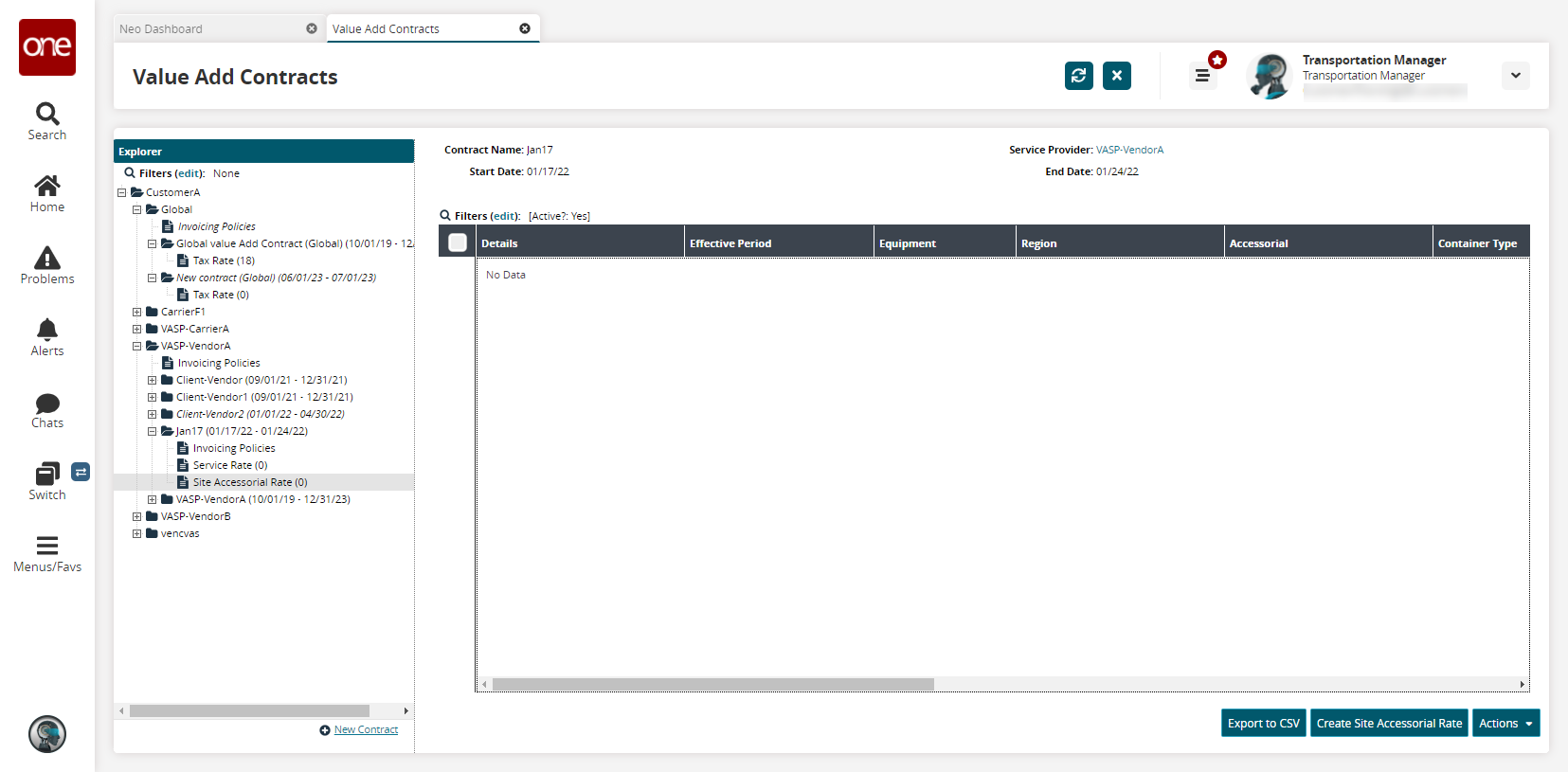This screenshot has width=1568, height=772.
Task: Click the Switch windows icon
Action: point(47,474)
